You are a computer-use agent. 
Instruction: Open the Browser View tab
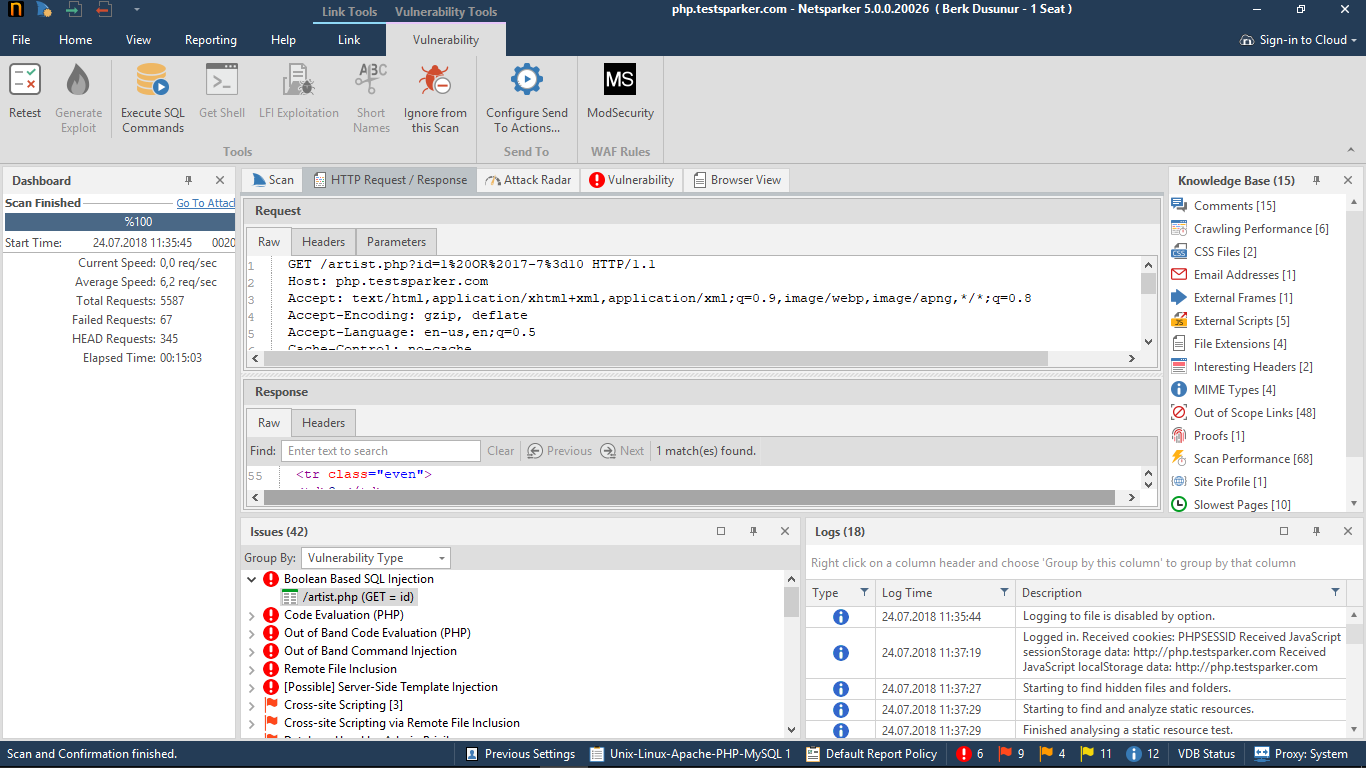[737, 180]
